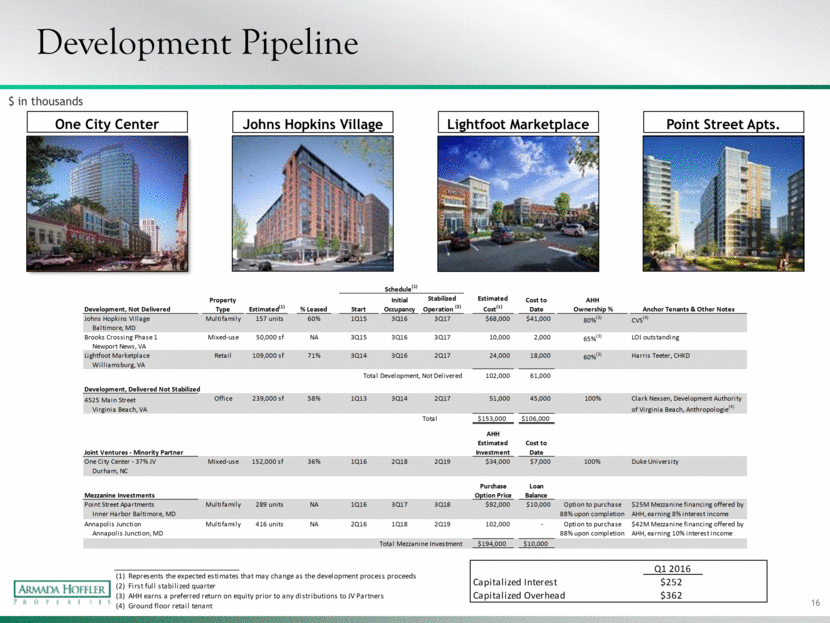Click the 'Brooks Crossing Phase 1' row name

[x=121, y=337]
